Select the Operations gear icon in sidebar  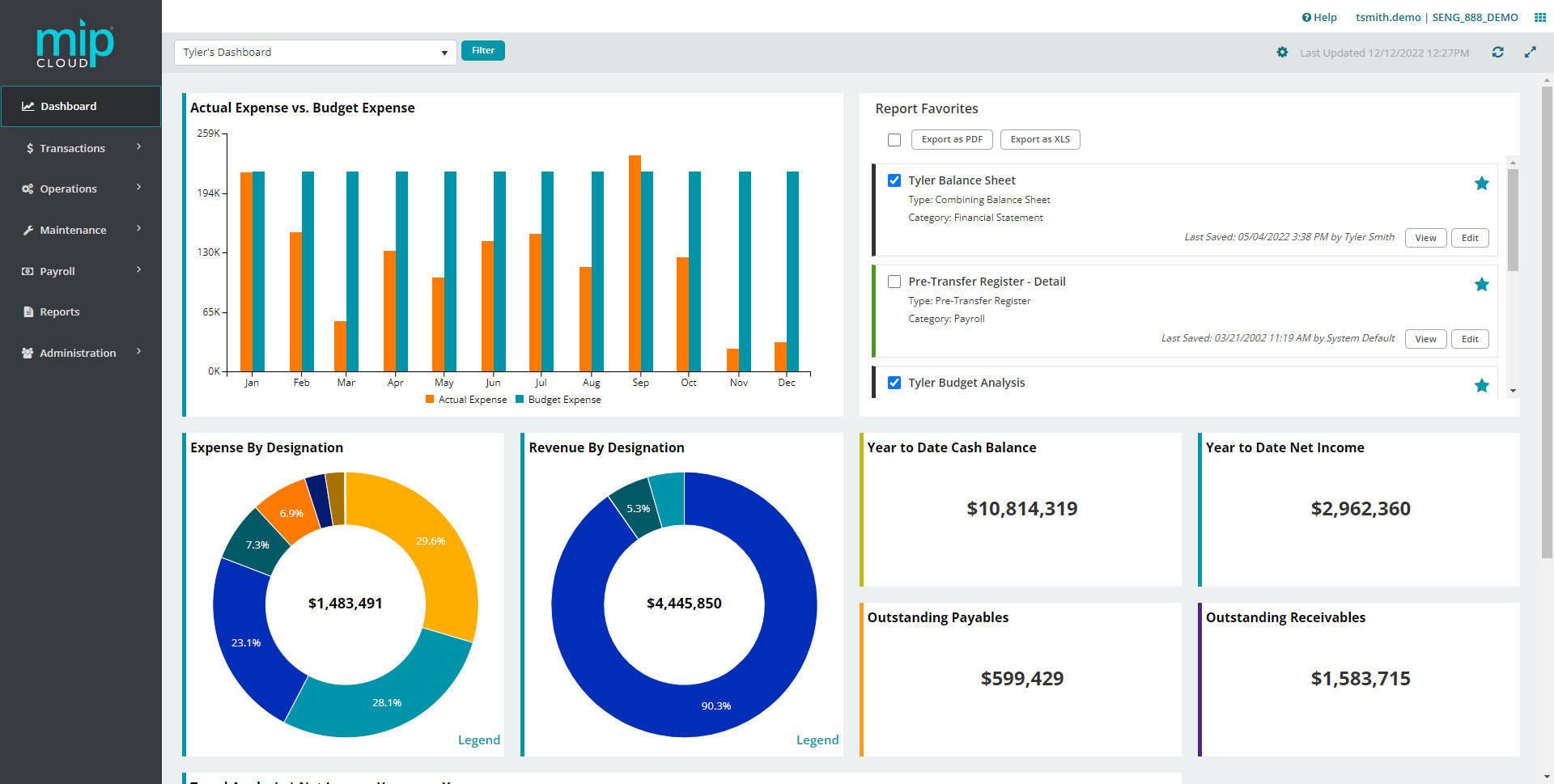click(x=28, y=189)
